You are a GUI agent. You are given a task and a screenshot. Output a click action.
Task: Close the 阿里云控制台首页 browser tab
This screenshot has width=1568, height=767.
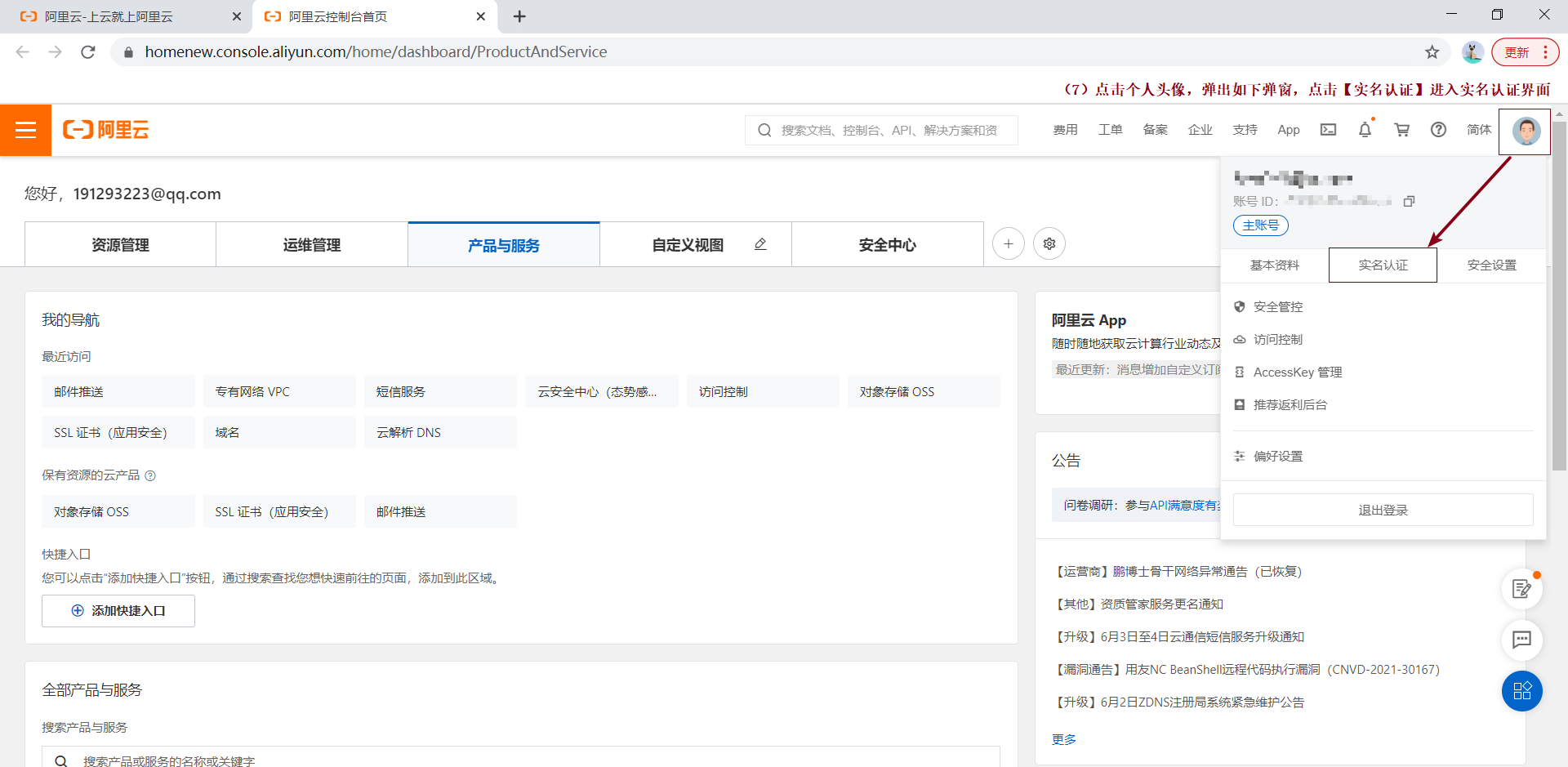(x=481, y=16)
